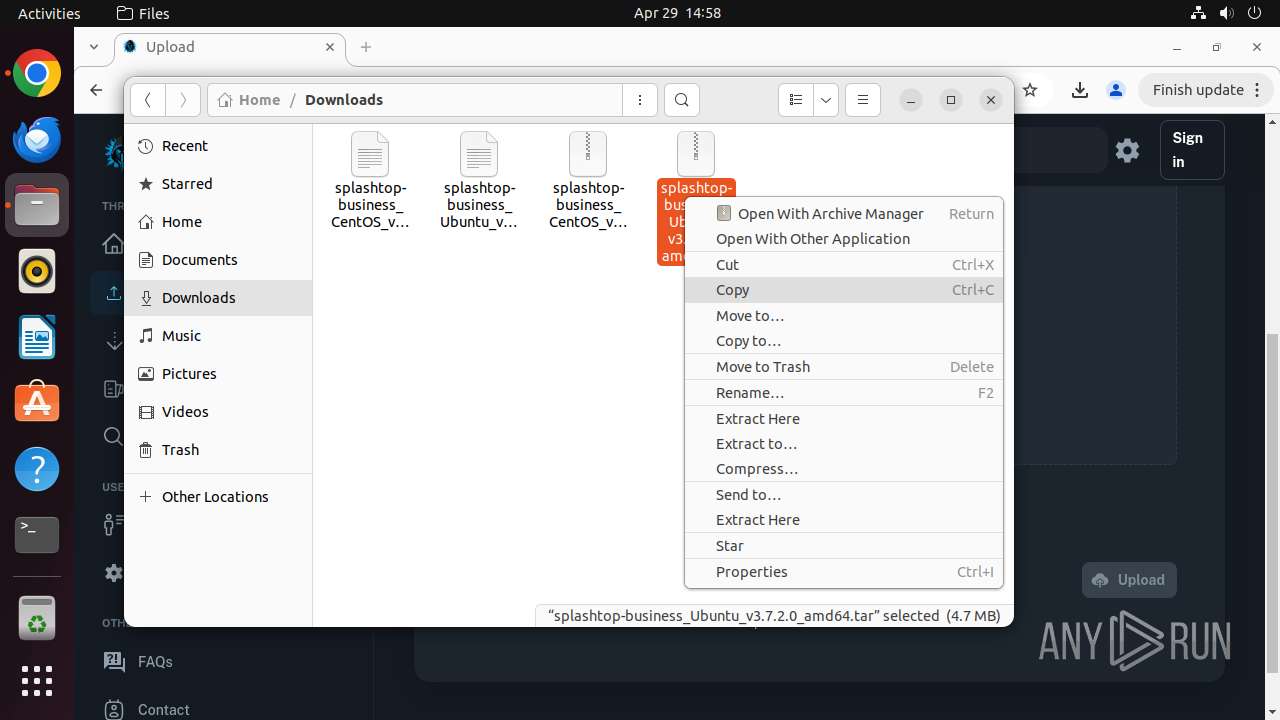Launch Thunderbird mail from the dock
The height and width of the screenshot is (720, 1280).
(x=37, y=139)
